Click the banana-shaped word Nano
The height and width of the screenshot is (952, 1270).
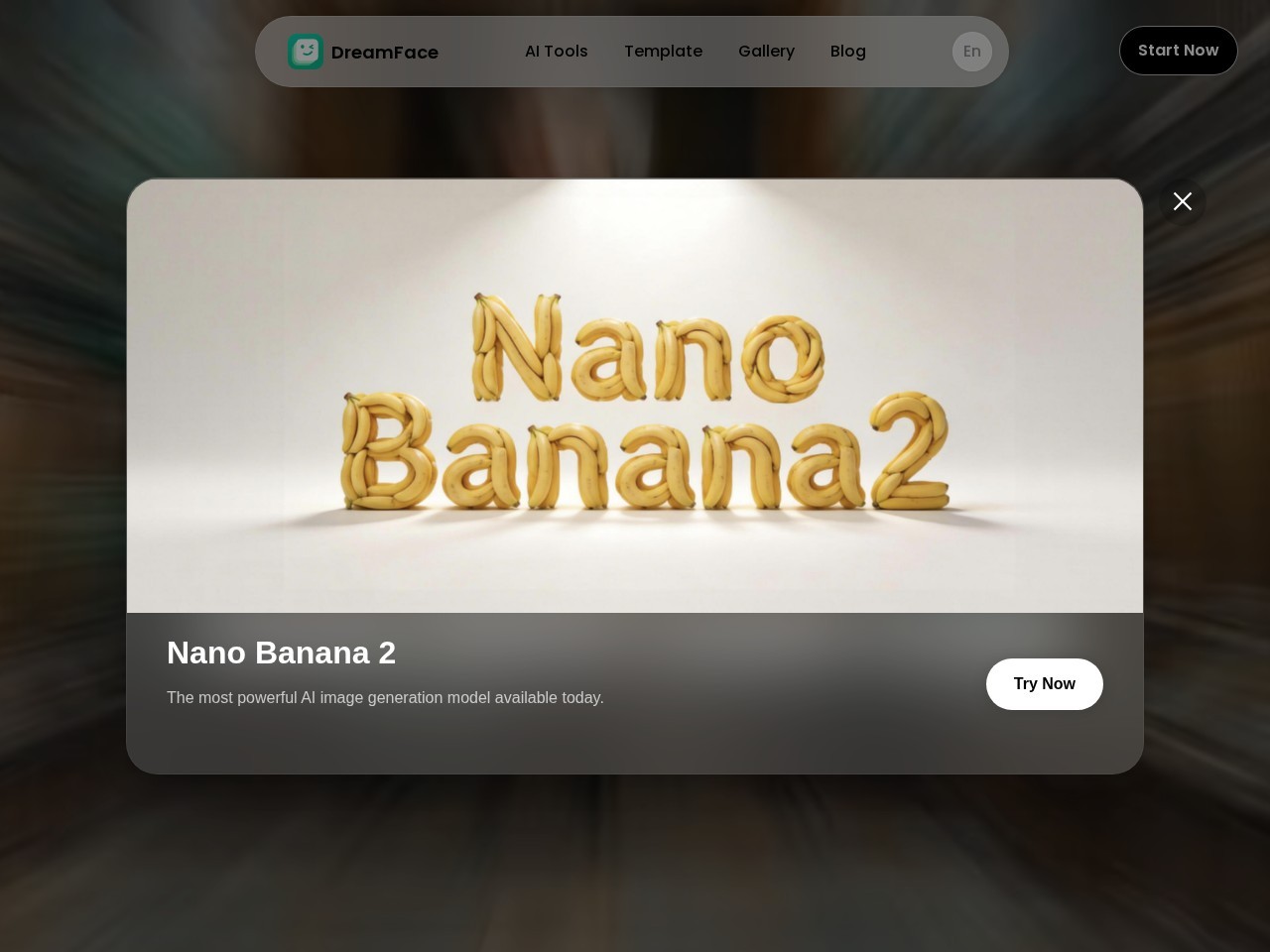[x=648, y=347]
